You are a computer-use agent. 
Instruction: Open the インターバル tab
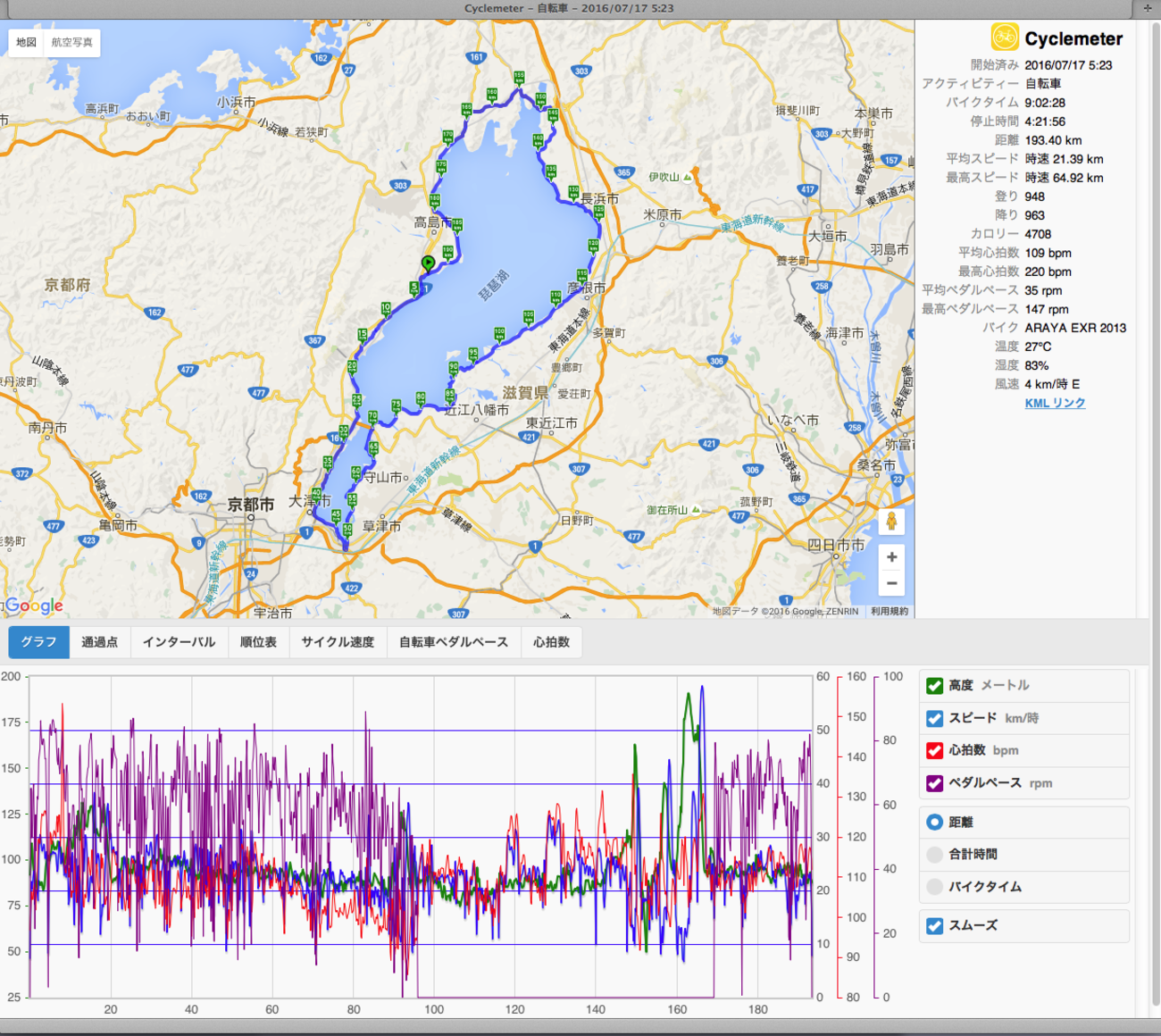click(x=179, y=642)
